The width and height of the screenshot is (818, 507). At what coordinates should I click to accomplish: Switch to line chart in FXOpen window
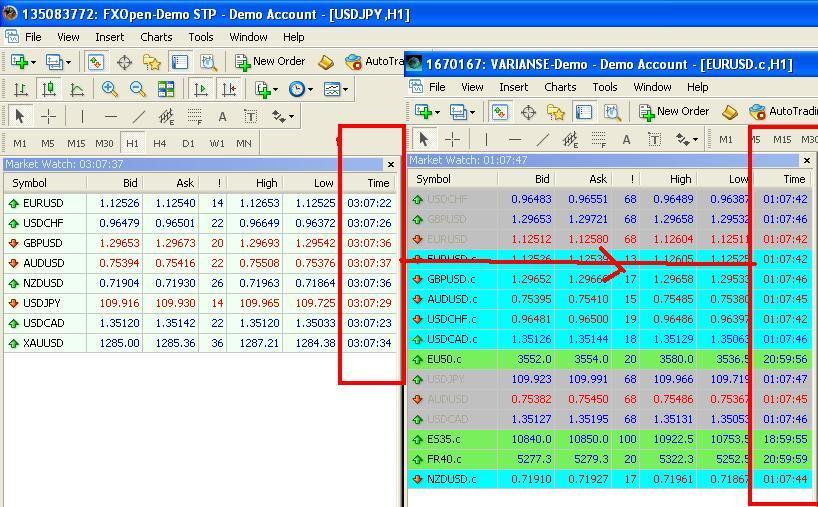[77, 90]
